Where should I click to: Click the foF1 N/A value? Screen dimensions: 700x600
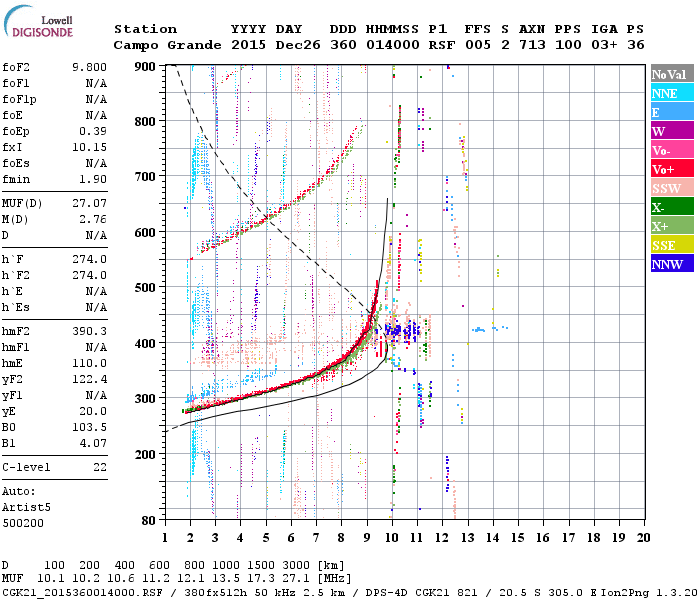coord(96,83)
